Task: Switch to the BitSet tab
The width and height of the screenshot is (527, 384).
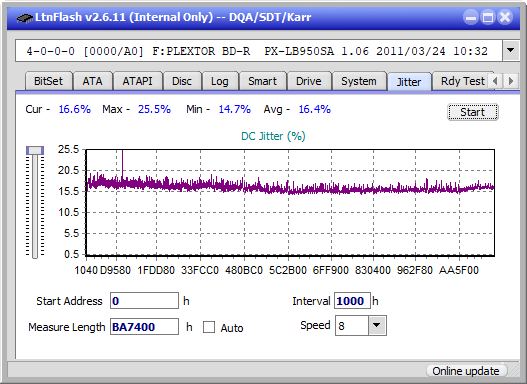Action: point(48,81)
